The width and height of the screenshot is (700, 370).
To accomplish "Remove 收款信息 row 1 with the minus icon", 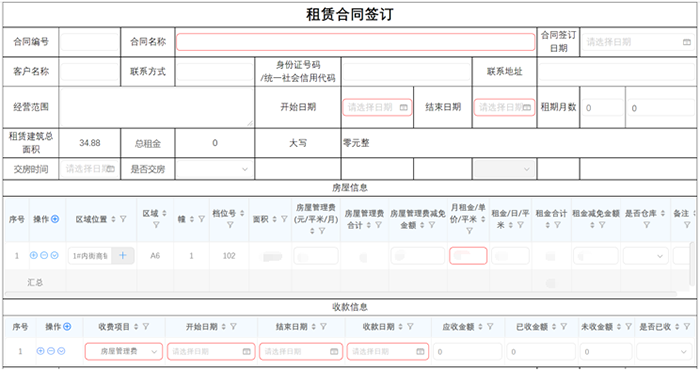I will click(x=51, y=351).
